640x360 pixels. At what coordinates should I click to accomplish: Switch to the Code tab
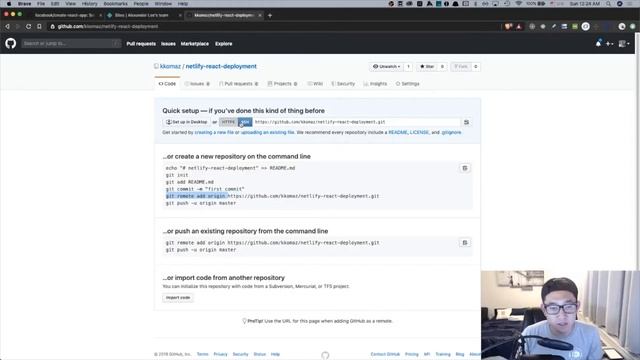[x=167, y=84]
